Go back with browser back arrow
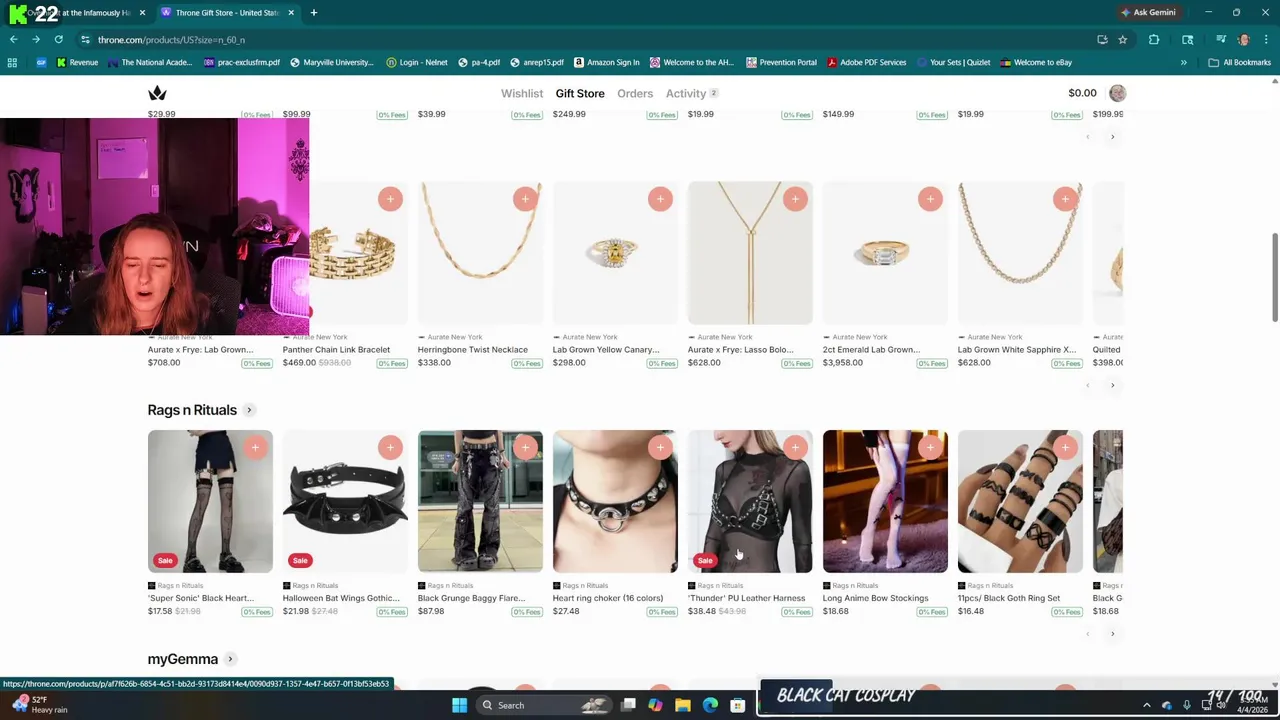This screenshot has height=720, width=1280. [13, 39]
